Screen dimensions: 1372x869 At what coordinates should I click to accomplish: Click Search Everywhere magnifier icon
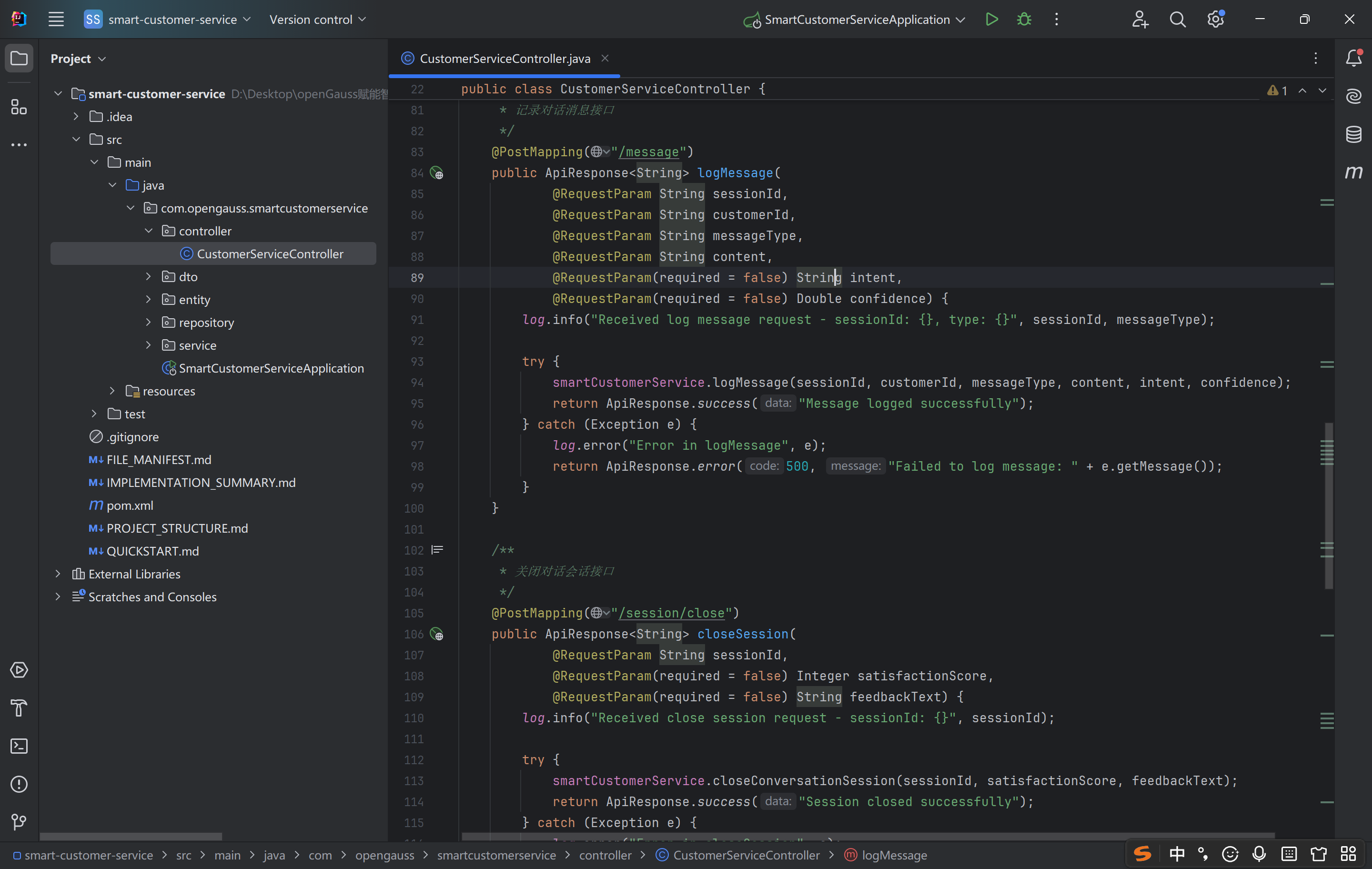click(1177, 20)
